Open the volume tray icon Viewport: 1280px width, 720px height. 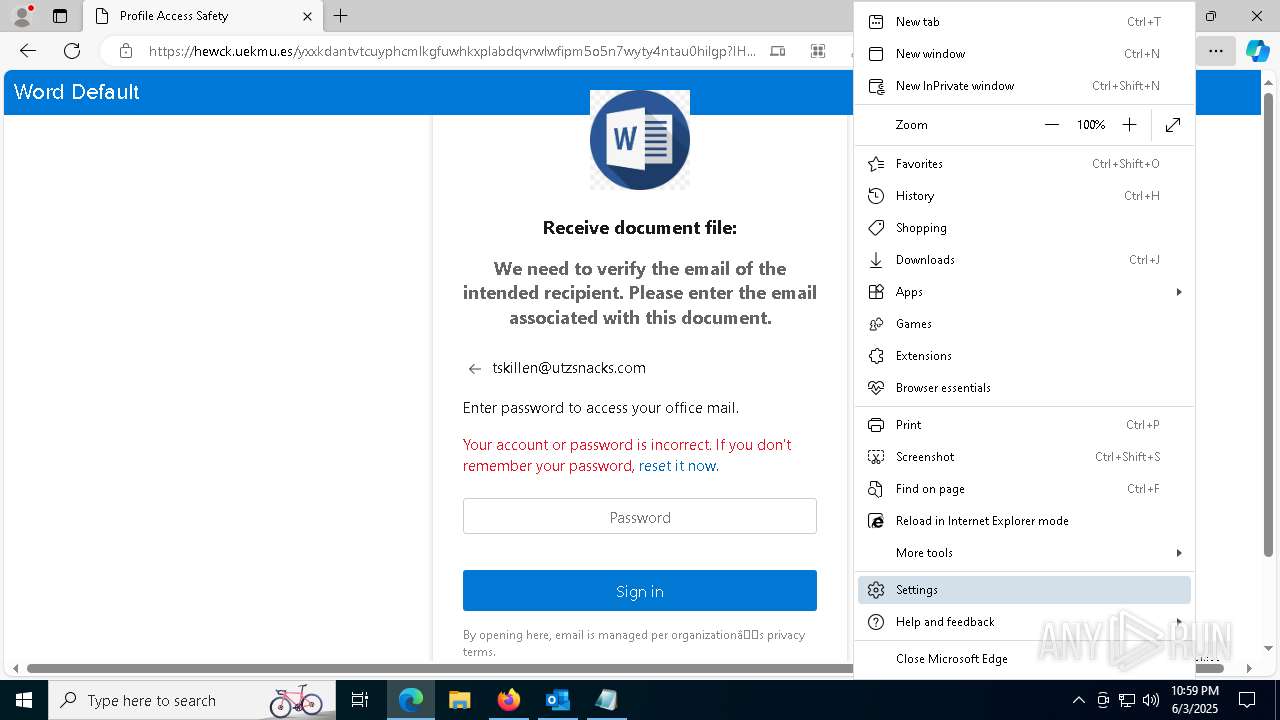click(1151, 700)
